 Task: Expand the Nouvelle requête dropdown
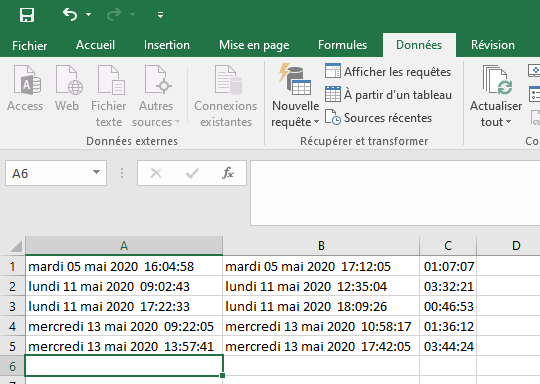click(x=295, y=114)
